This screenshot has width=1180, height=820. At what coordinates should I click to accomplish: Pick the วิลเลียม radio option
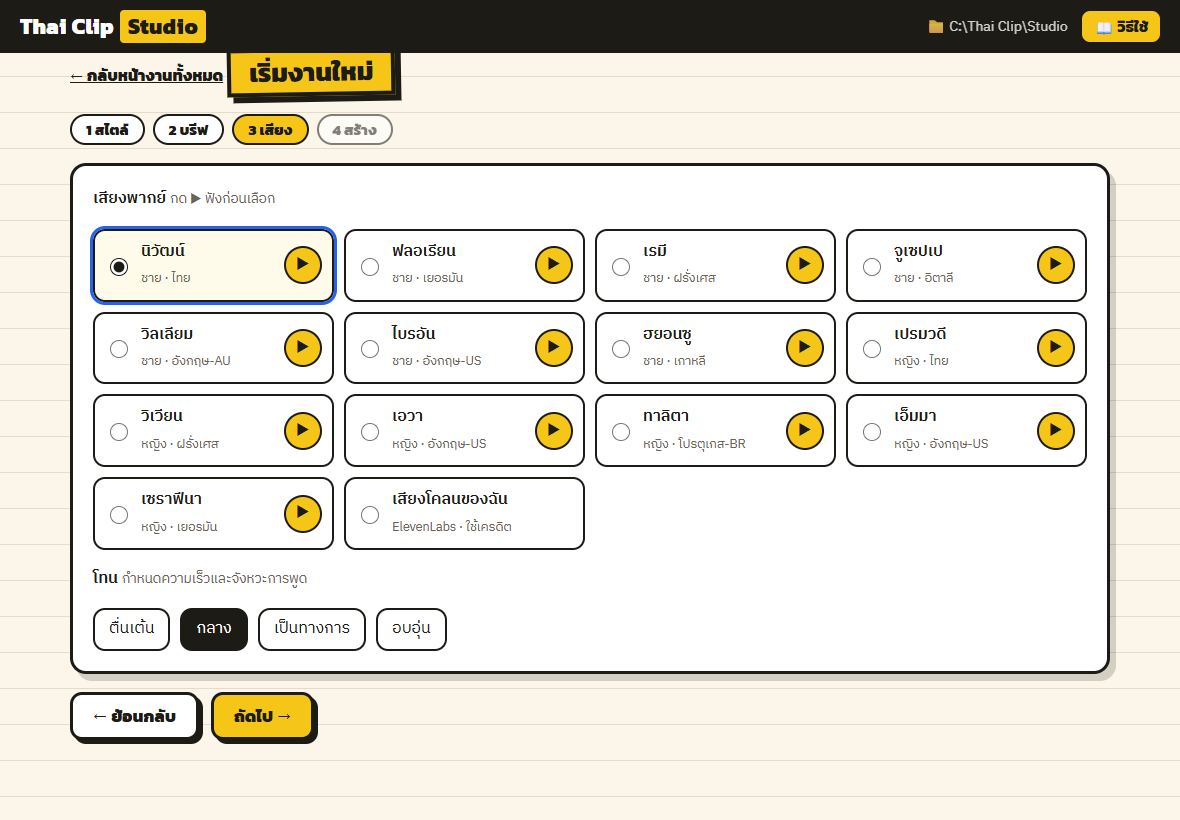pyautogui.click(x=119, y=349)
